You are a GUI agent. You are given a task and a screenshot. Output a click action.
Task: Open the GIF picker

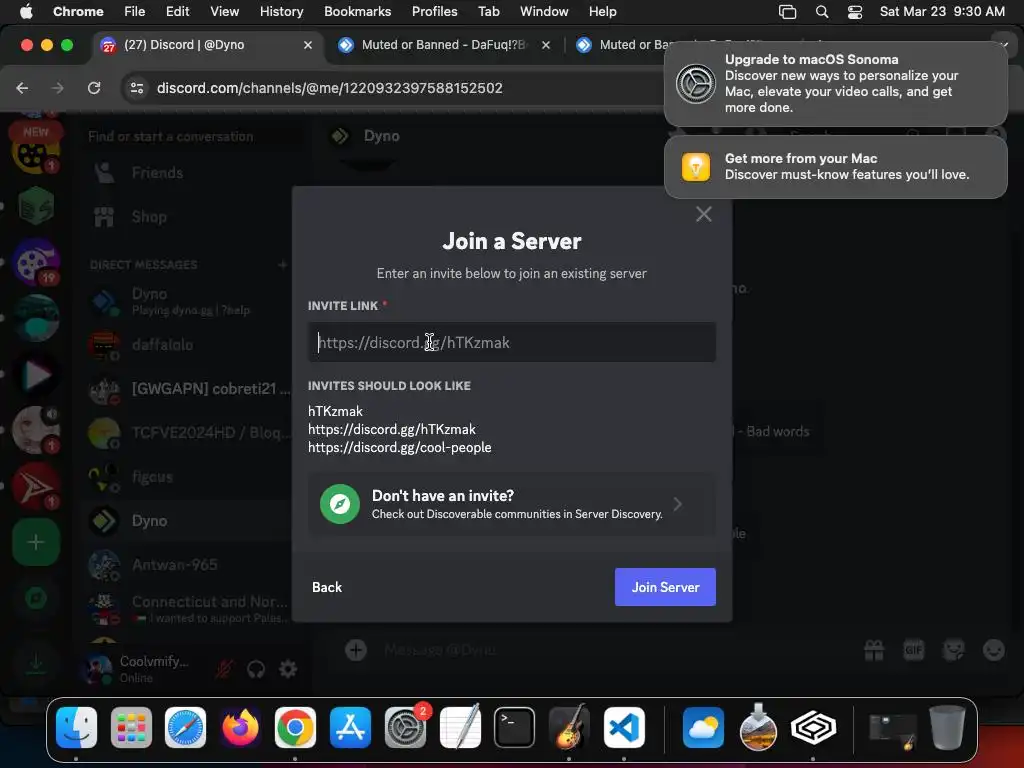(914, 650)
